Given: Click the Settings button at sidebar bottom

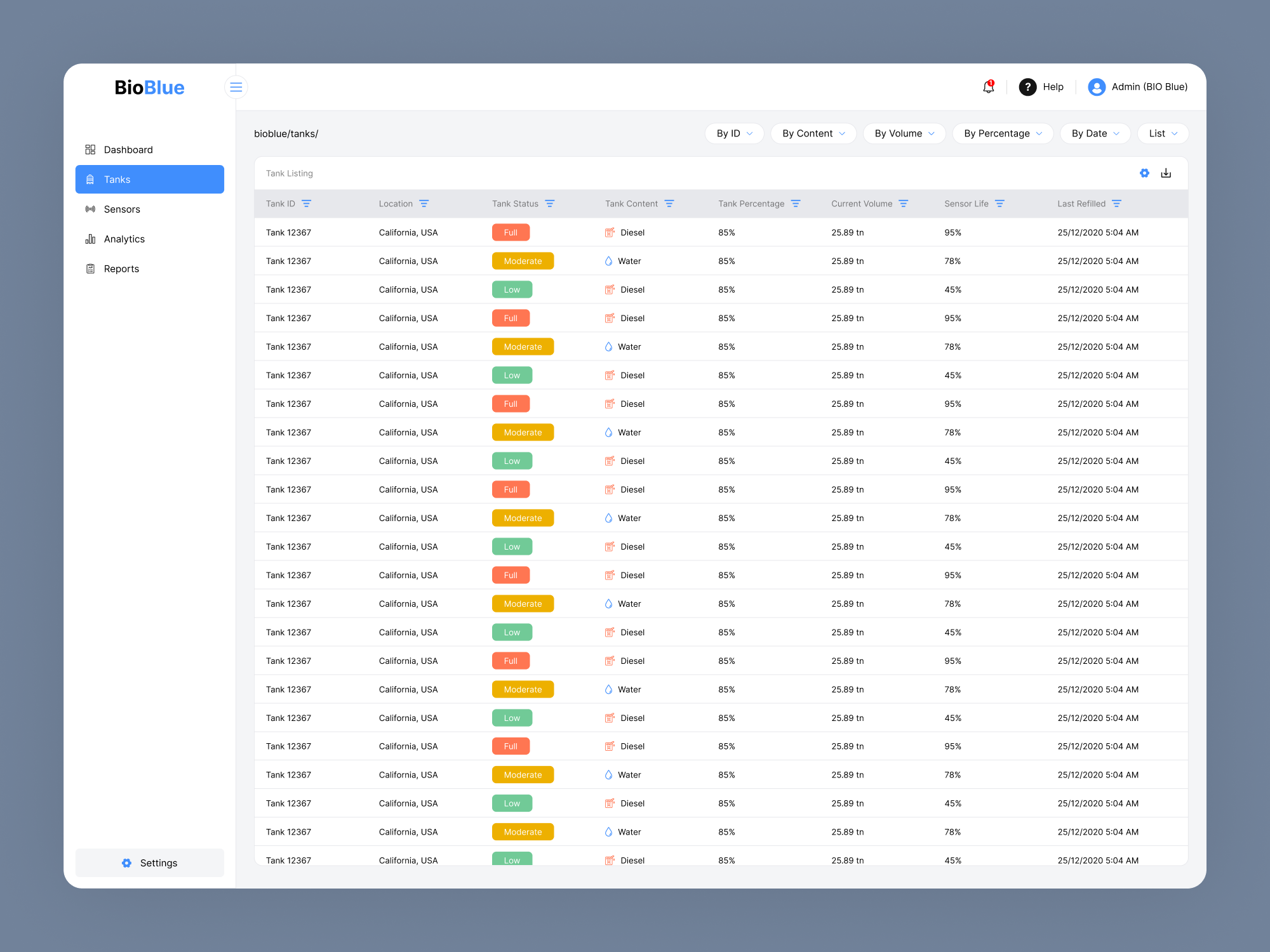Looking at the screenshot, I should pyautogui.click(x=150, y=863).
